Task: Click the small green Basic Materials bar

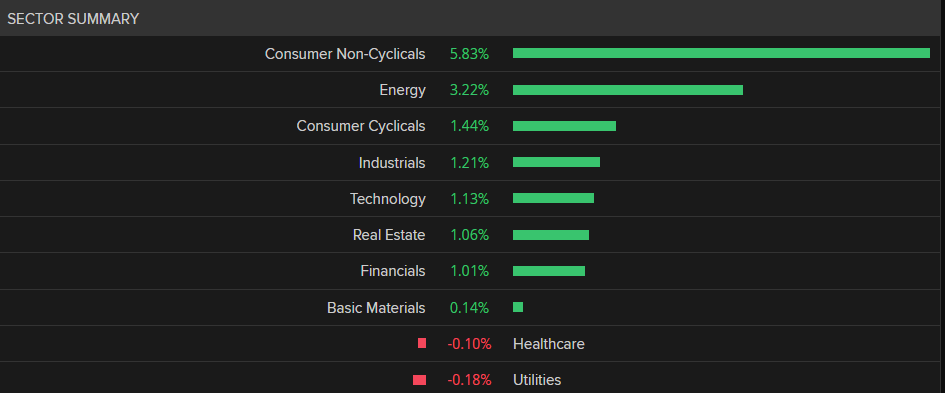Action: click(x=518, y=307)
